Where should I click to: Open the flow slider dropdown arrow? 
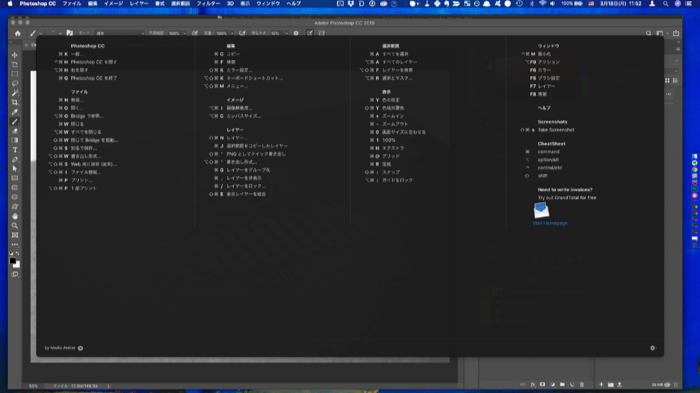(232, 33)
